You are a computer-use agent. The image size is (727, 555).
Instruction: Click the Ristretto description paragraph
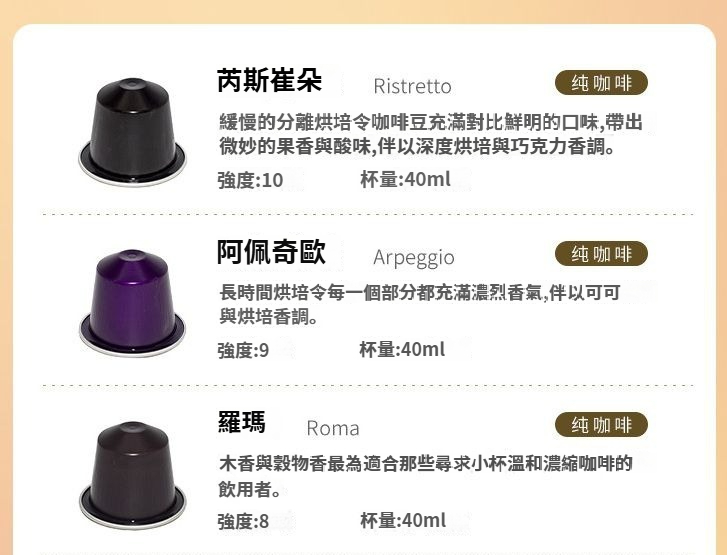coord(431,134)
